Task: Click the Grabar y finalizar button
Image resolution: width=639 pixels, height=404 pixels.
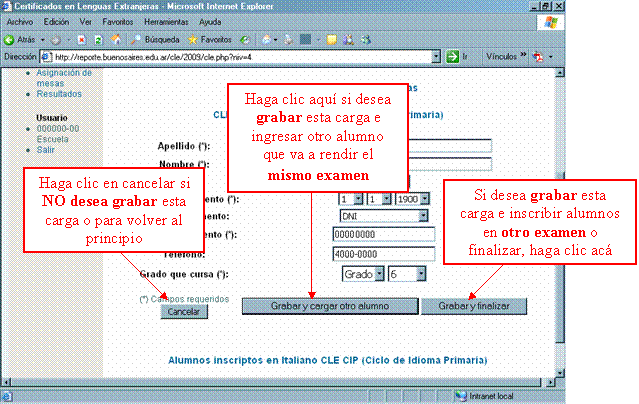Action: (x=473, y=305)
